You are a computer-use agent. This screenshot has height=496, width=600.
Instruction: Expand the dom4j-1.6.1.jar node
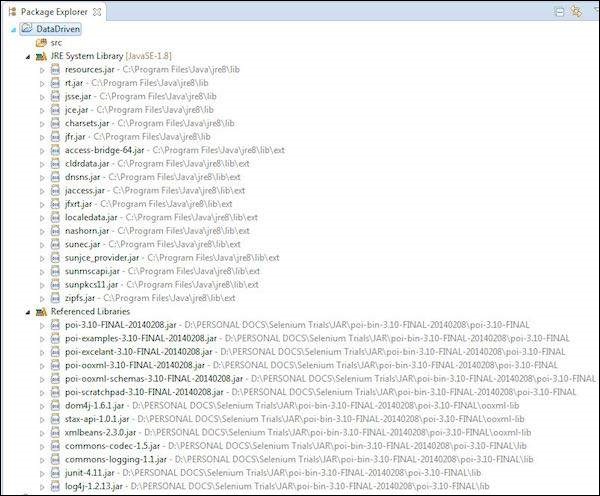point(42,406)
